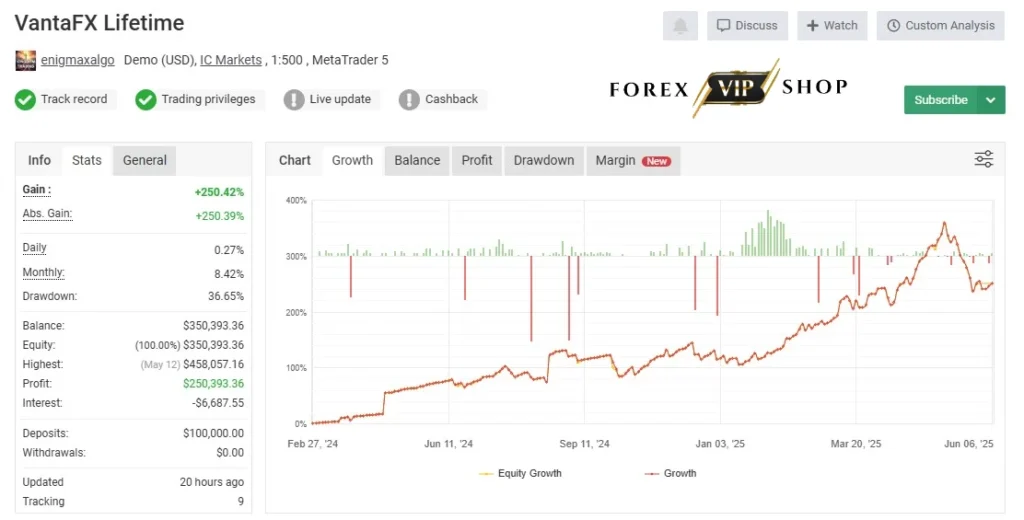
Task: Switch to the Balance chart tab
Action: point(417,161)
